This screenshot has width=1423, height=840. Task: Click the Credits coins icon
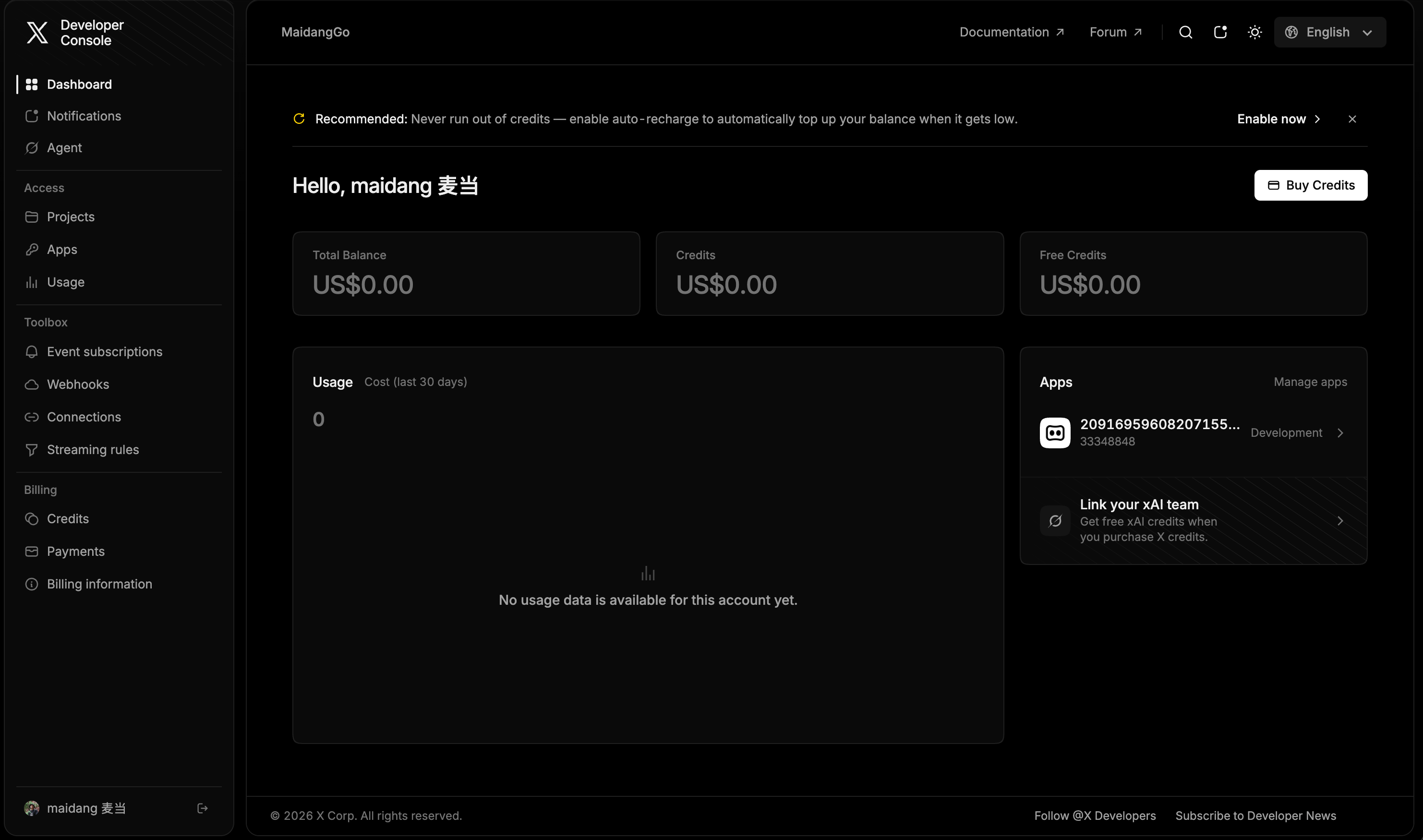point(32,519)
